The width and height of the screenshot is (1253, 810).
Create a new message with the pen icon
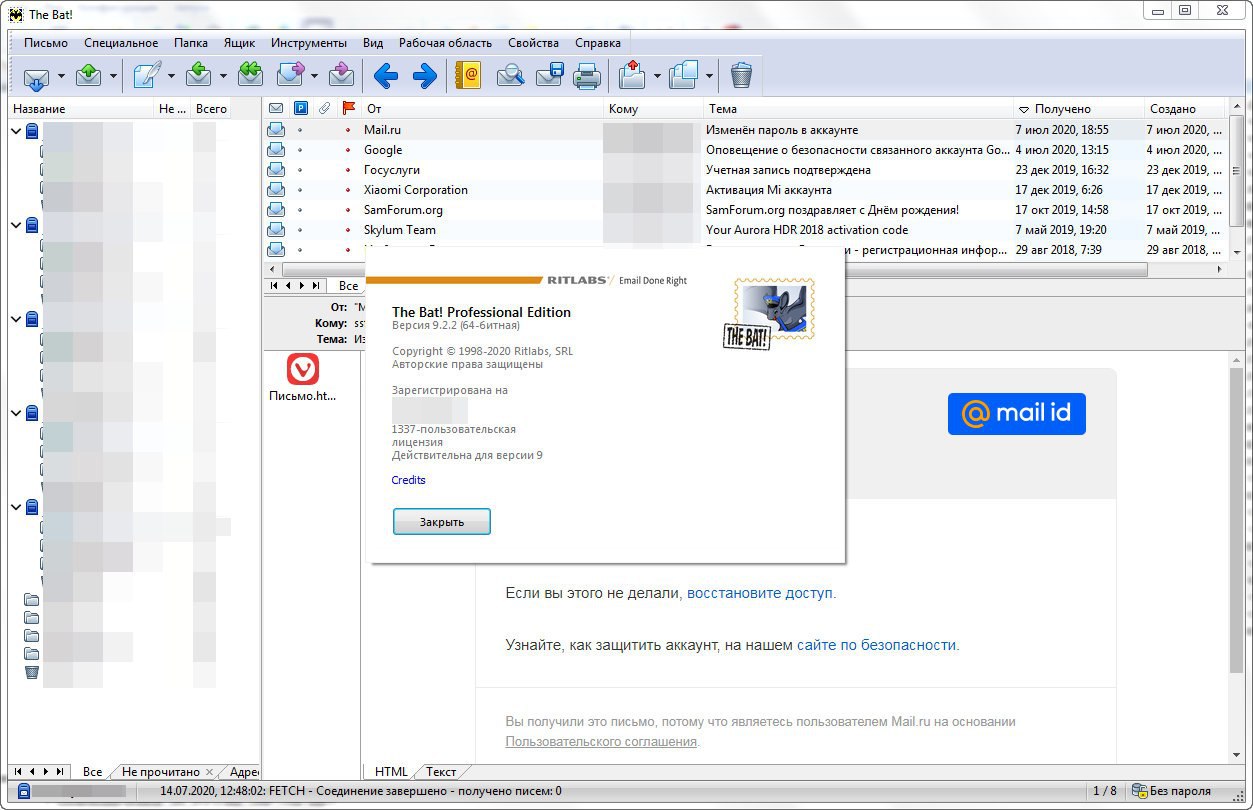[147, 76]
